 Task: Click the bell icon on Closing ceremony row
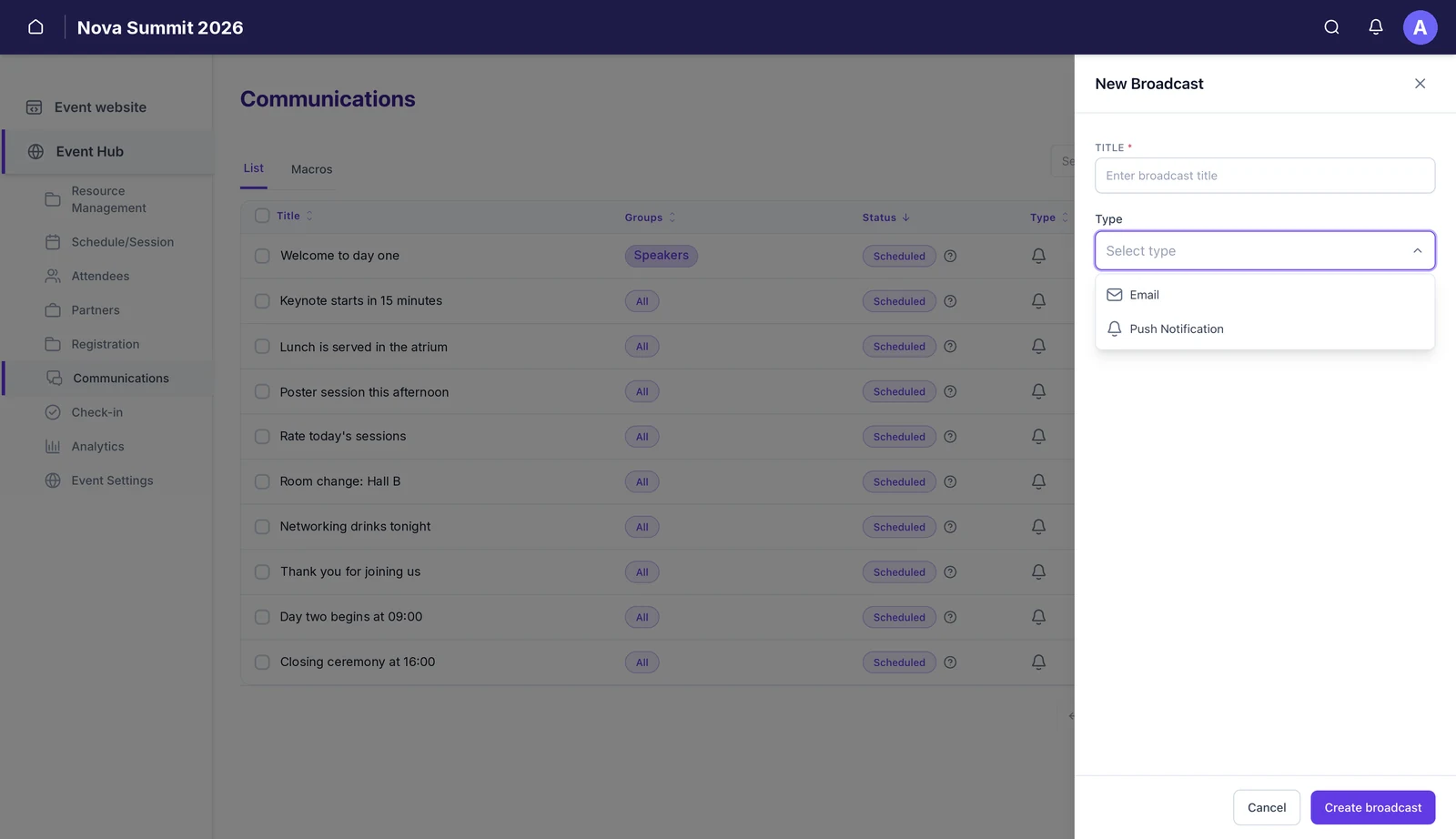click(x=1038, y=662)
